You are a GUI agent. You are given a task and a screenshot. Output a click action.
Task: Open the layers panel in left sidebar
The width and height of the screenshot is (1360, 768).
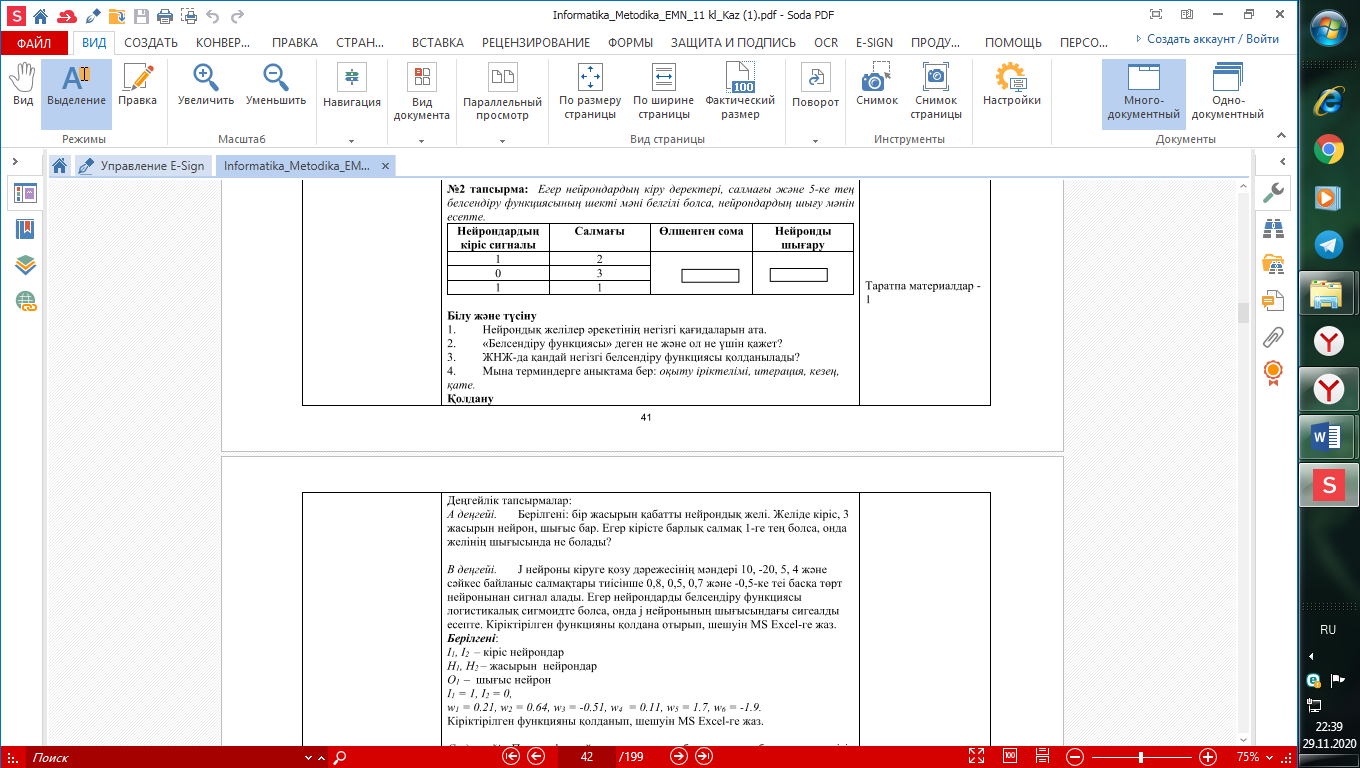(x=25, y=265)
